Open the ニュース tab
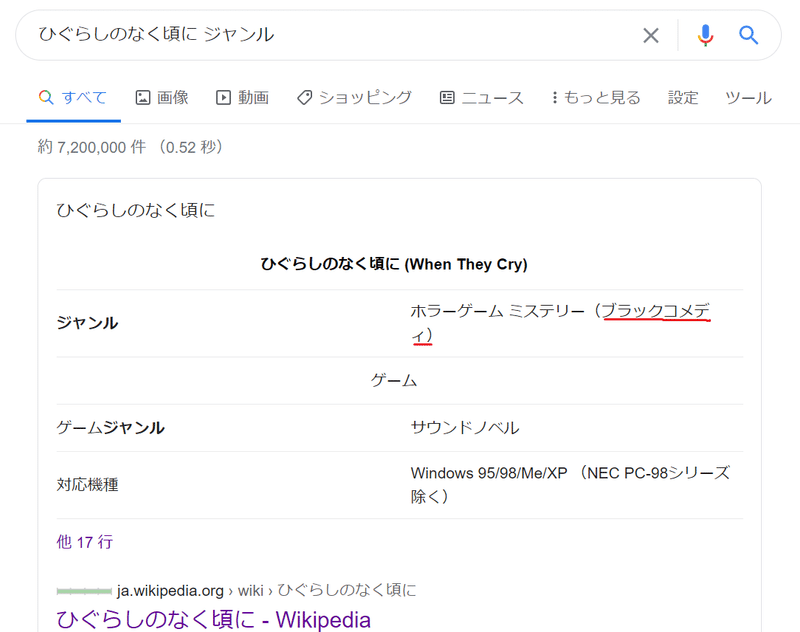The height and width of the screenshot is (632, 800). click(482, 97)
